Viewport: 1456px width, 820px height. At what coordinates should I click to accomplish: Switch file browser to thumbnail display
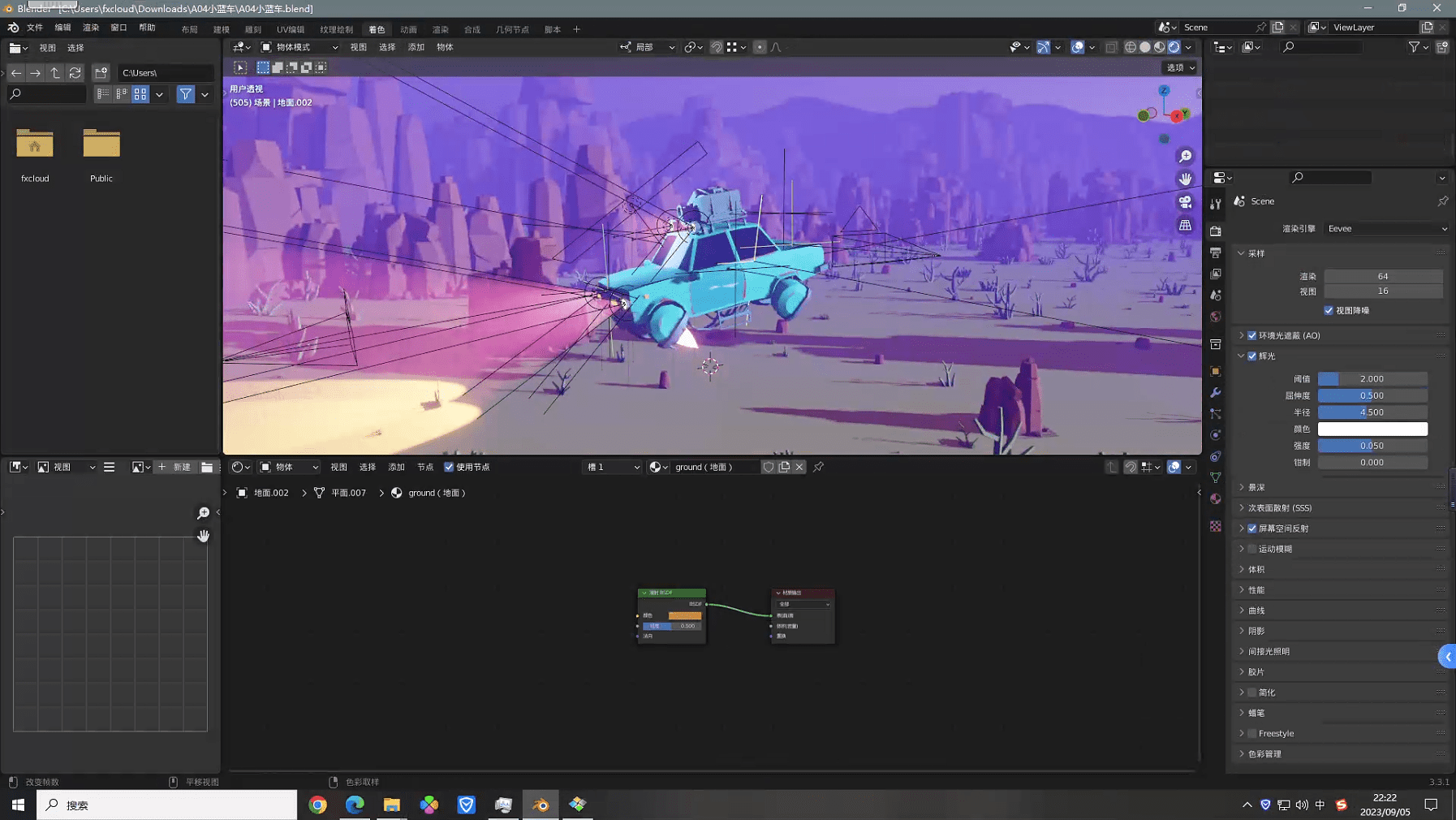[x=140, y=94]
